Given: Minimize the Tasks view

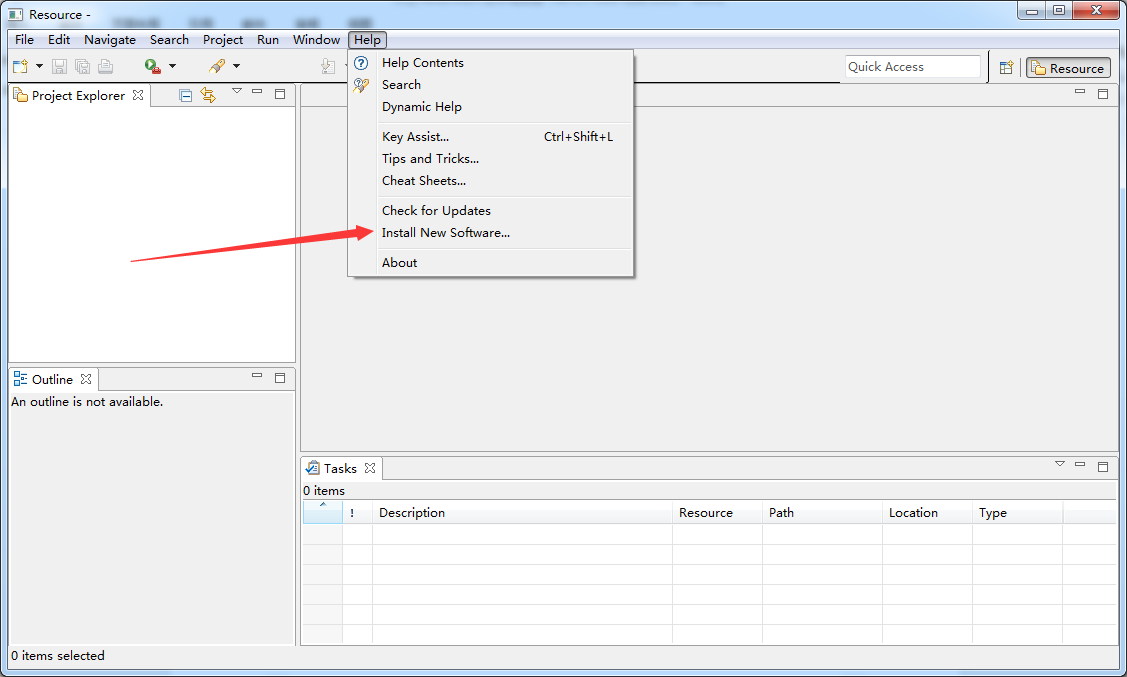Looking at the screenshot, I should tap(1080, 465).
